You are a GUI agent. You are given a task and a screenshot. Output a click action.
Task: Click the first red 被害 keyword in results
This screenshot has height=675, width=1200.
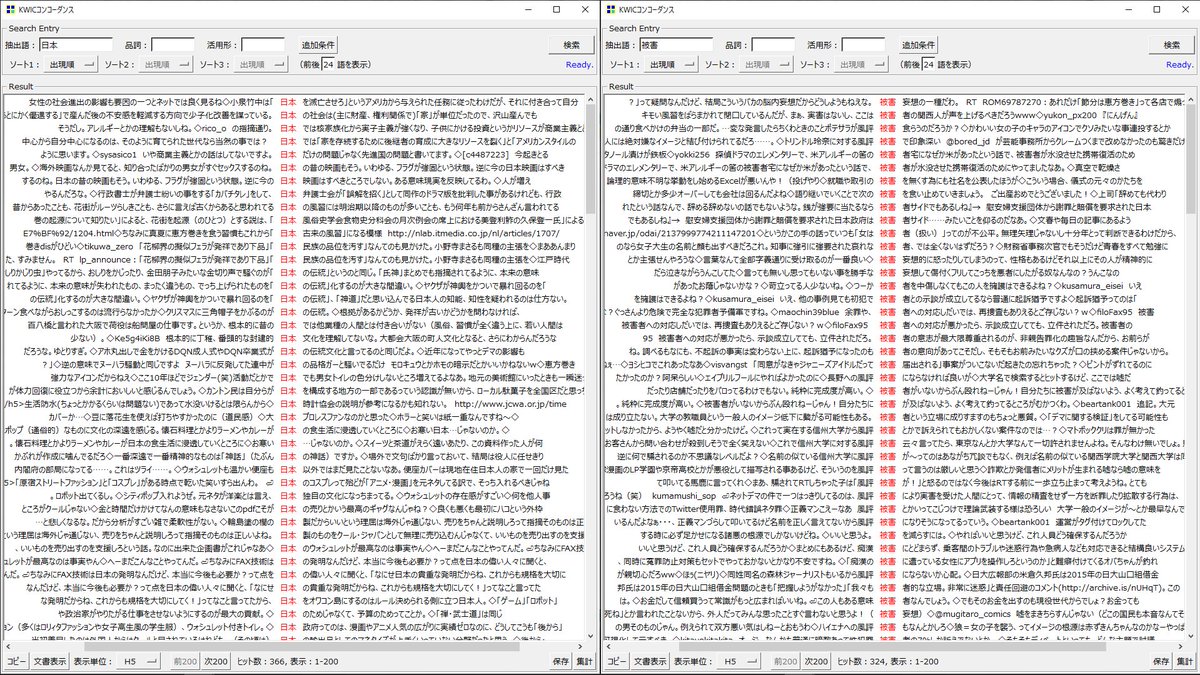tap(887, 102)
